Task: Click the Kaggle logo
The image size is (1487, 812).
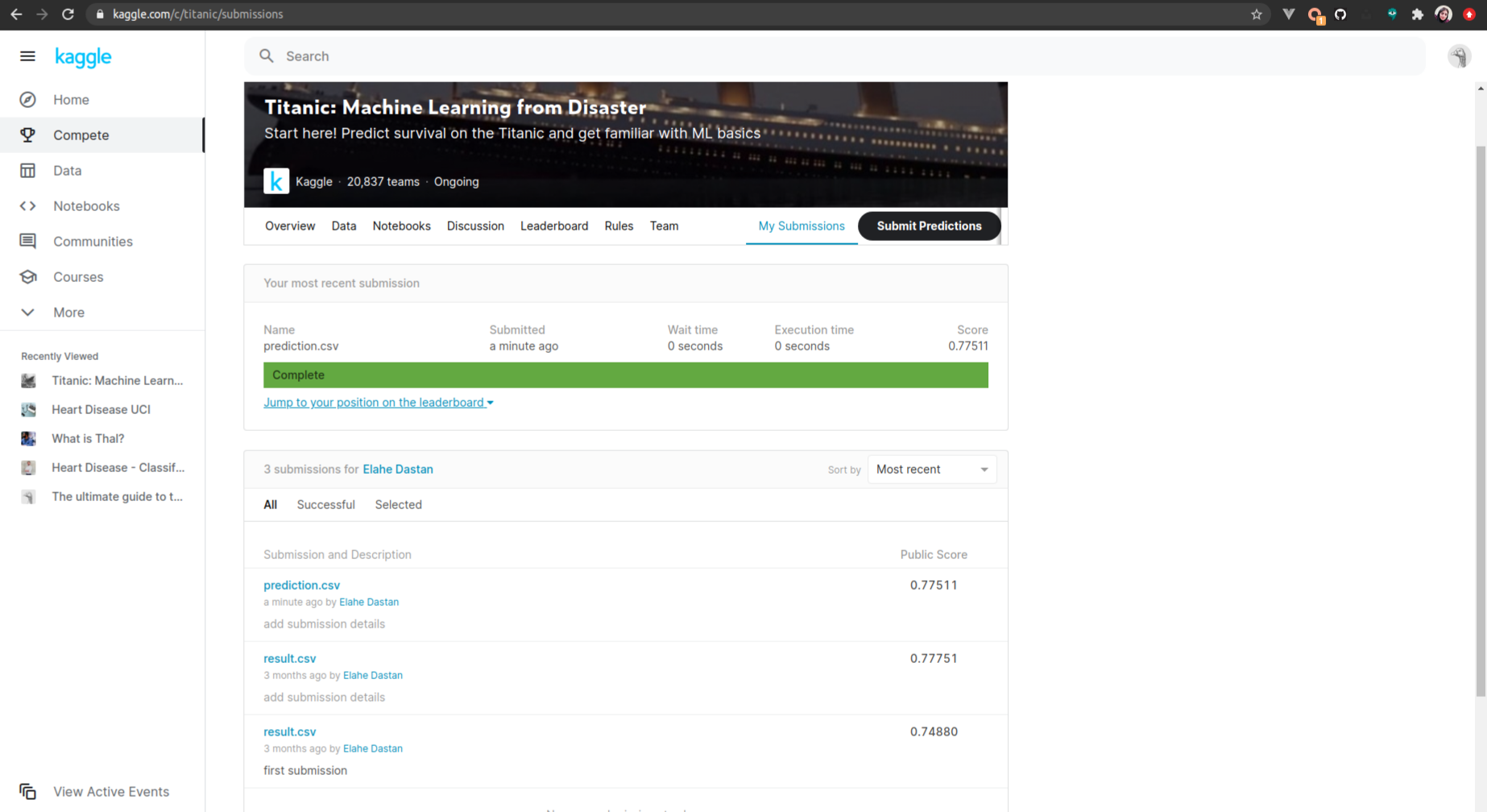Action: point(83,57)
